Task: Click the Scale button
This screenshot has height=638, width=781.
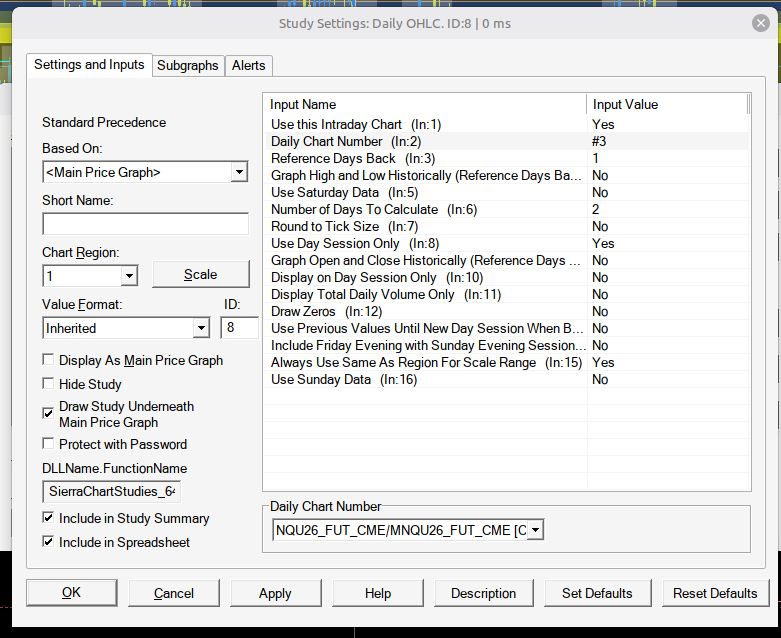Action: pyautogui.click(x=201, y=274)
